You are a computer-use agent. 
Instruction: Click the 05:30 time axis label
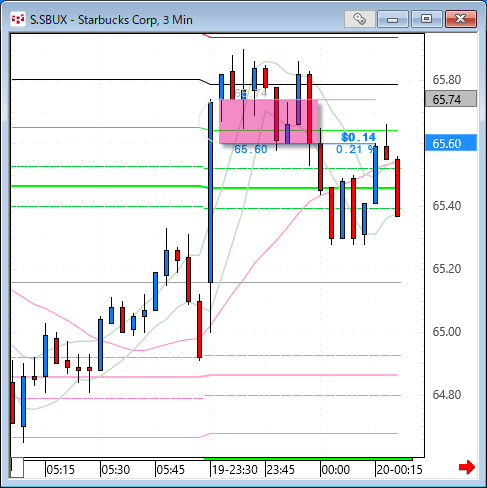(x=115, y=470)
